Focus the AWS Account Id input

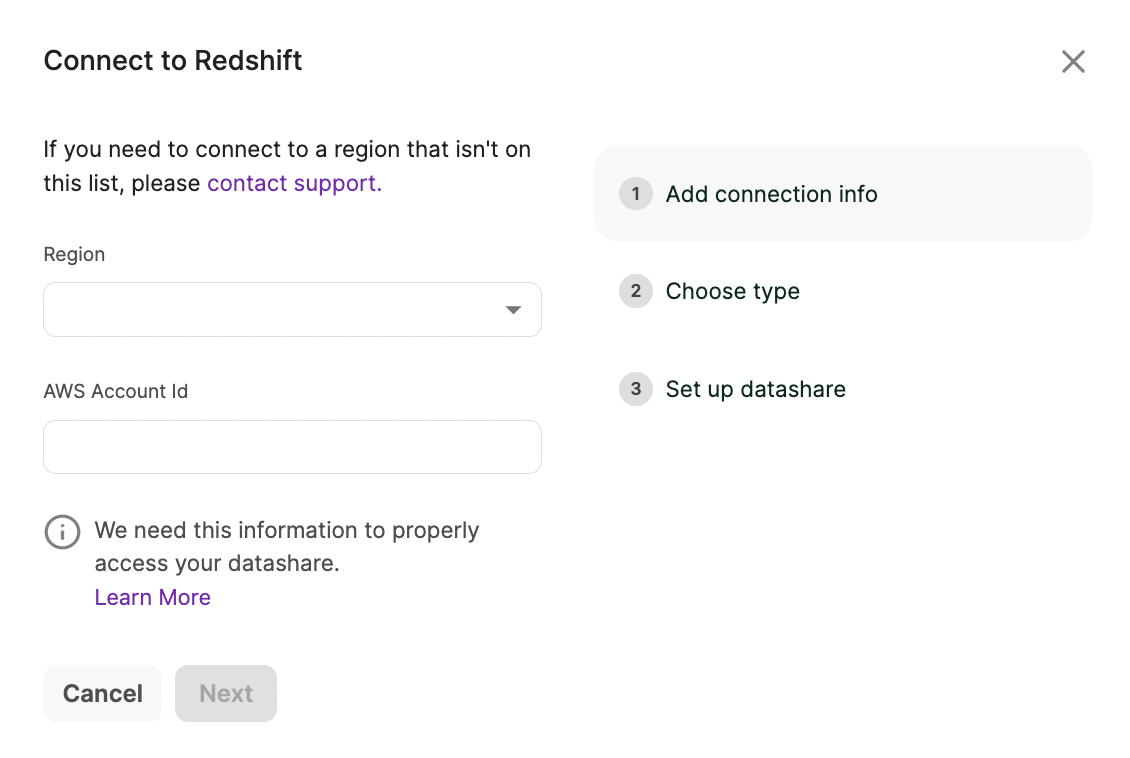[x=292, y=447]
